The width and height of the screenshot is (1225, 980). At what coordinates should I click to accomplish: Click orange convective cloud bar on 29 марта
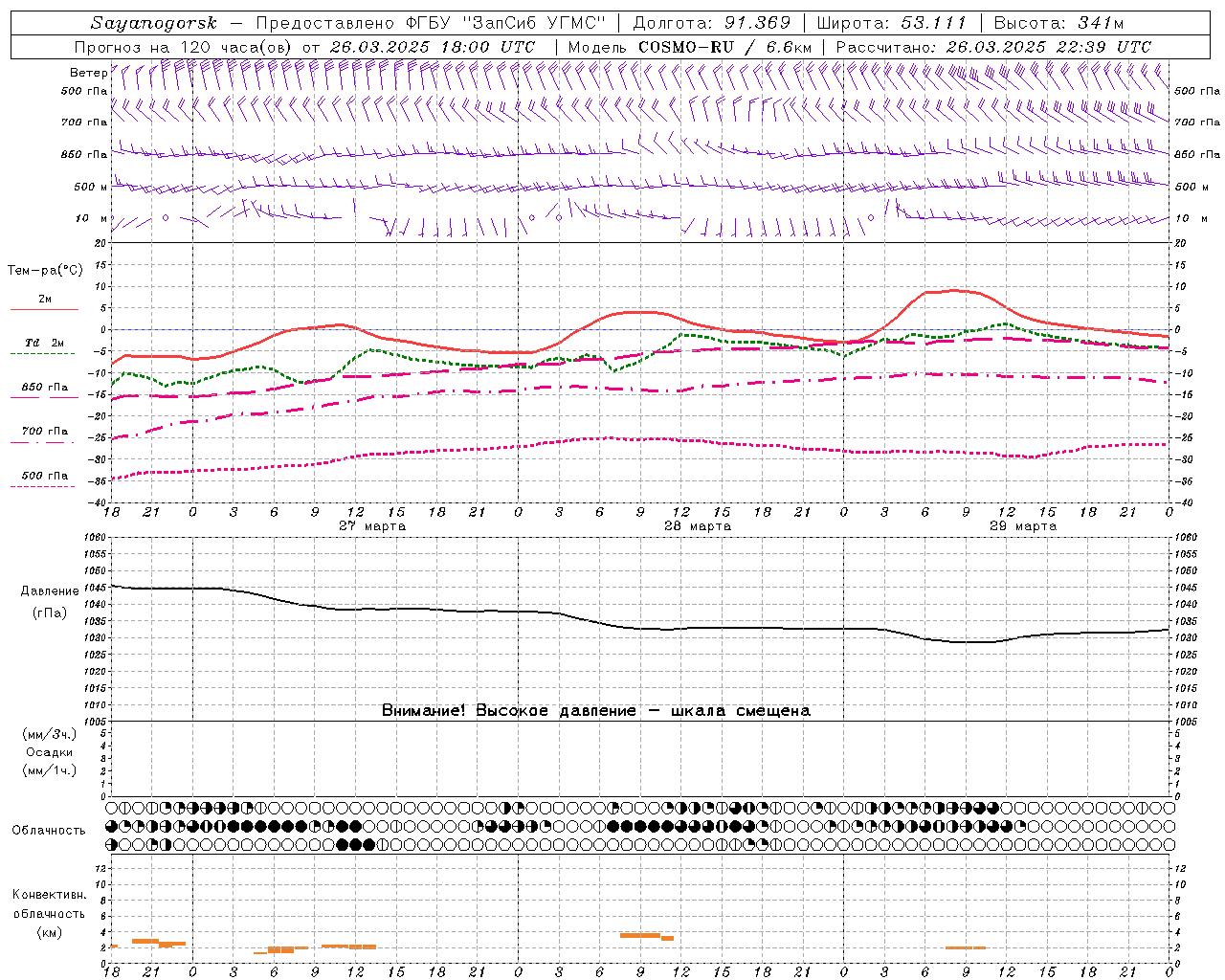(x=966, y=947)
